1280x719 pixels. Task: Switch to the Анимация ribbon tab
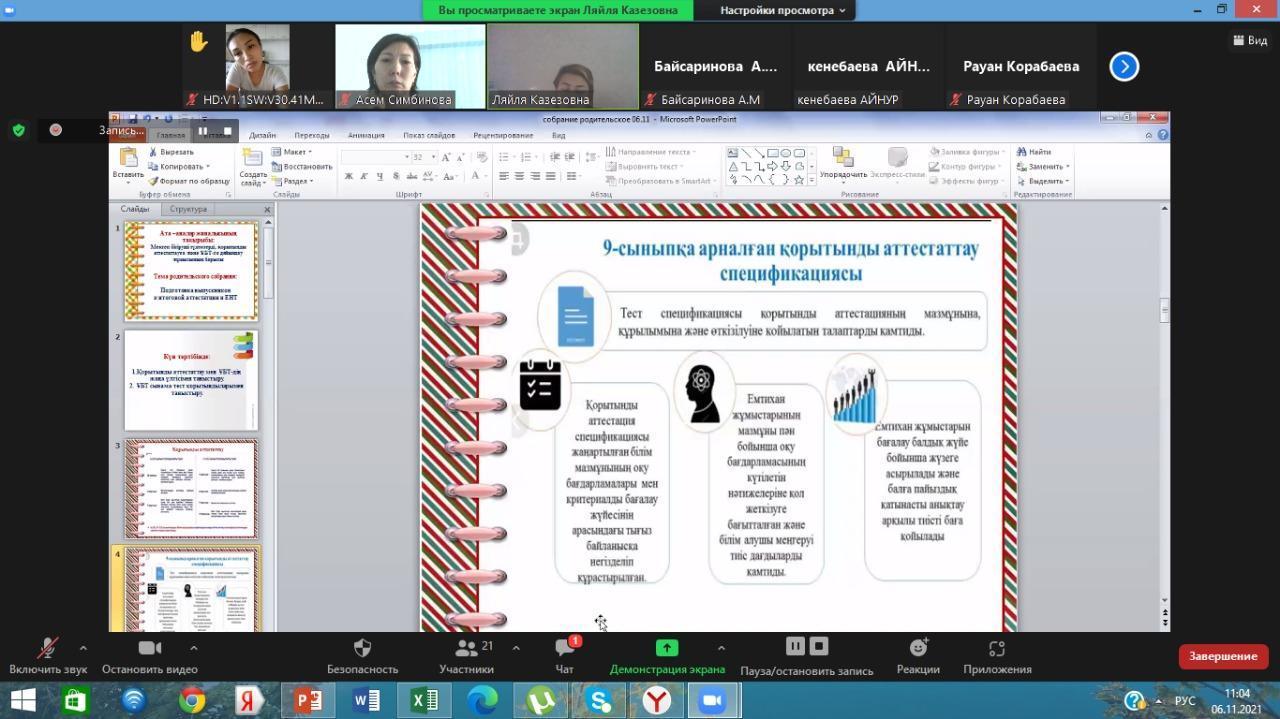pyautogui.click(x=366, y=135)
